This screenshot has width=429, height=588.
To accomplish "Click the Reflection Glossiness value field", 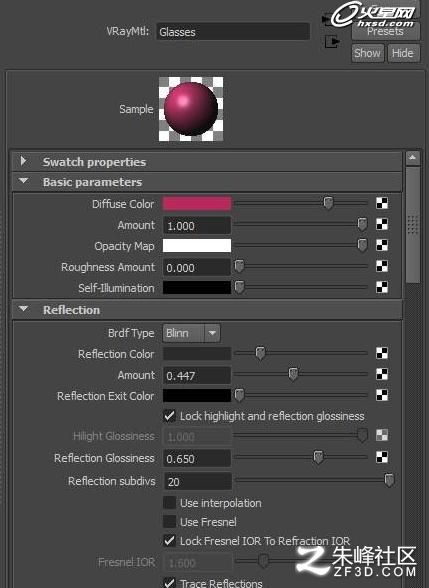I will (x=197, y=458).
